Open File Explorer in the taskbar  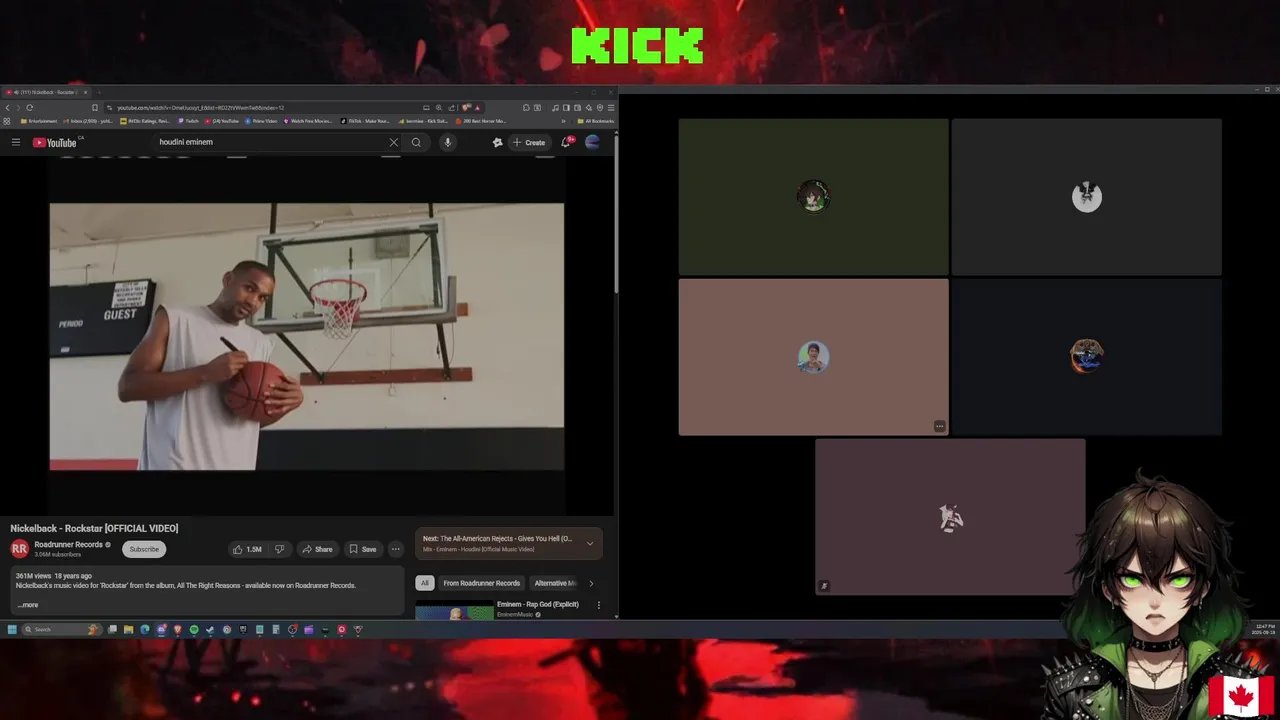tap(128, 629)
